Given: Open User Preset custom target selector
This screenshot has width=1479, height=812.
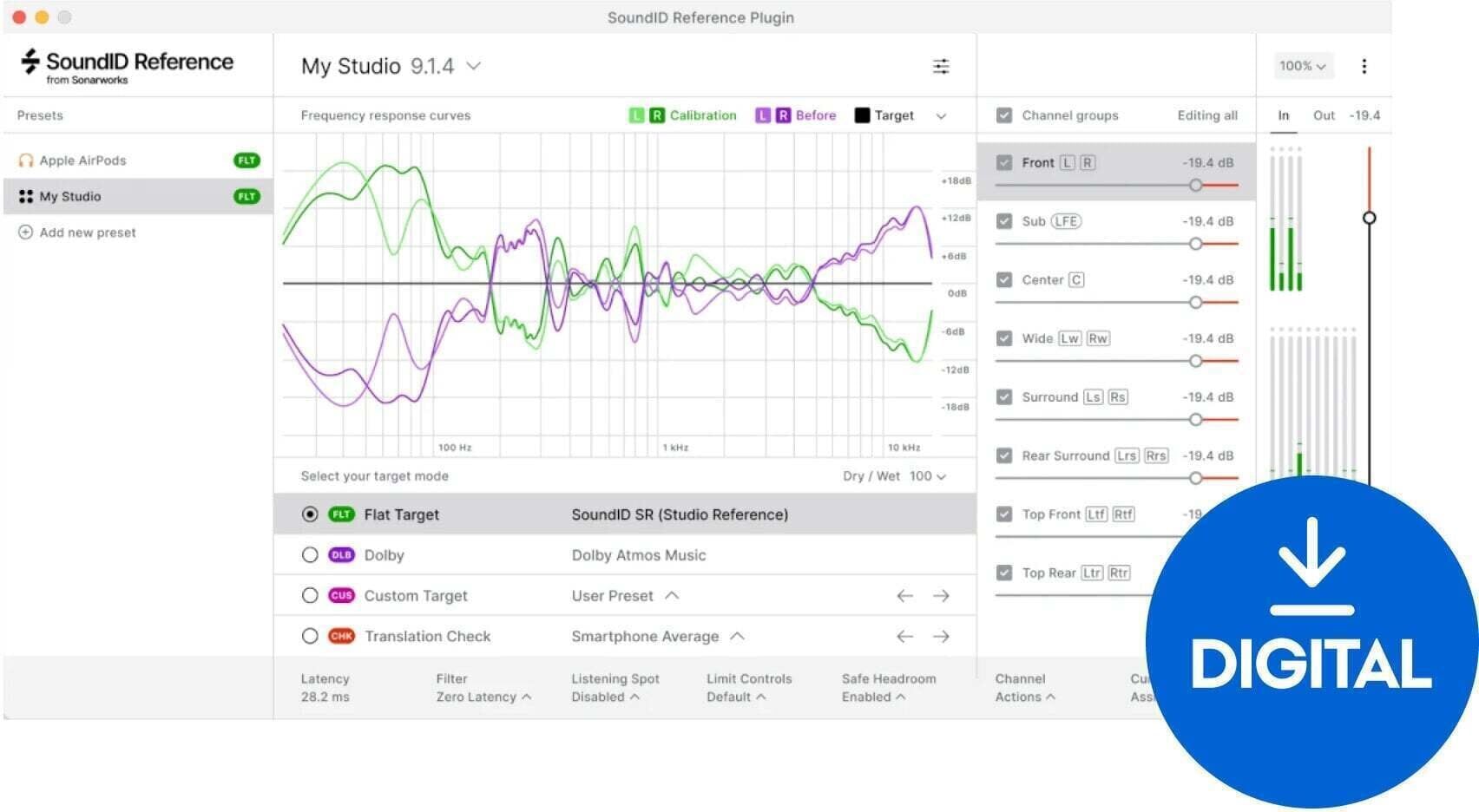Looking at the screenshot, I should point(625,596).
